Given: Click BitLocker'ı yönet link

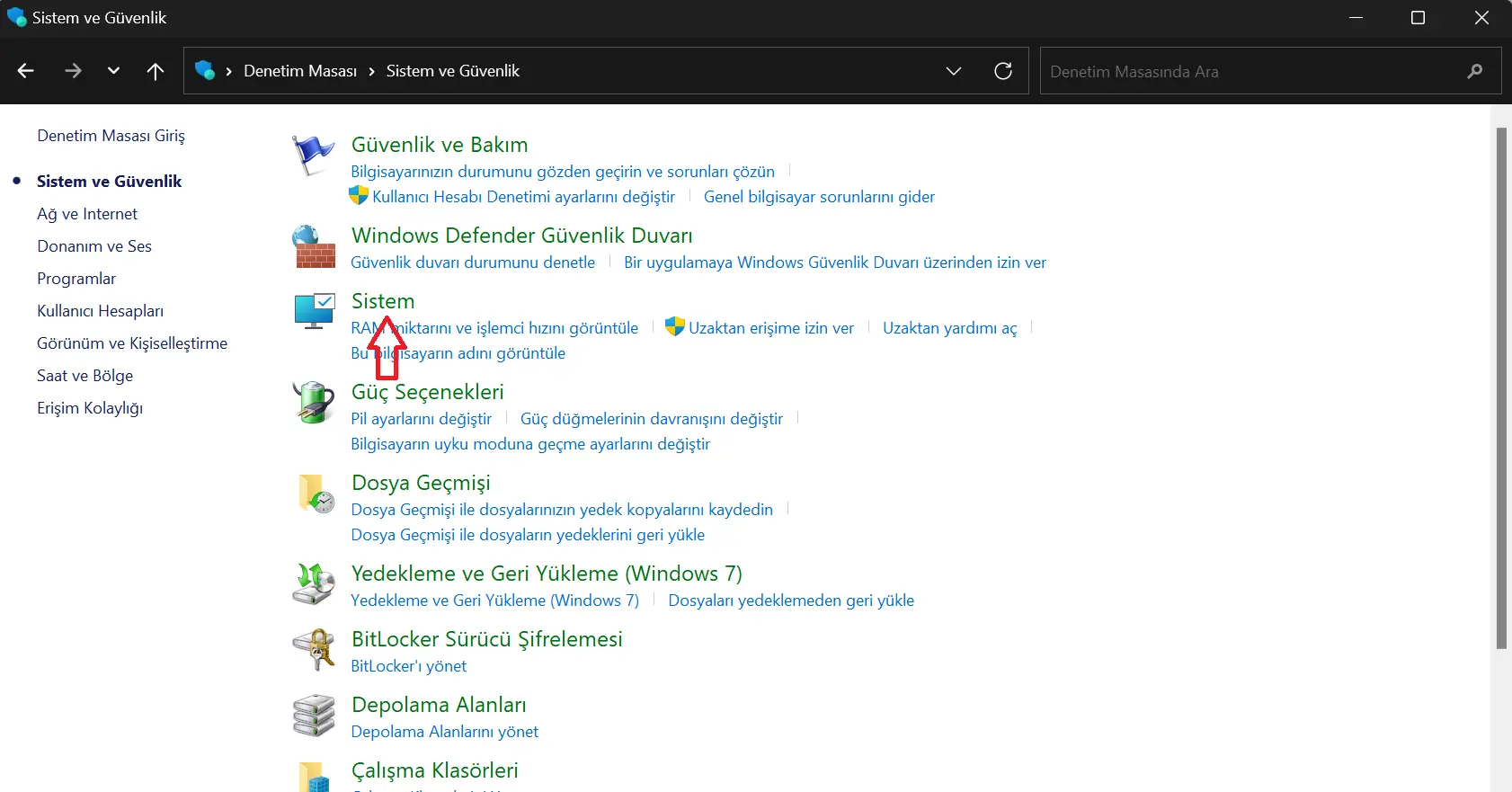Looking at the screenshot, I should tap(409, 666).
